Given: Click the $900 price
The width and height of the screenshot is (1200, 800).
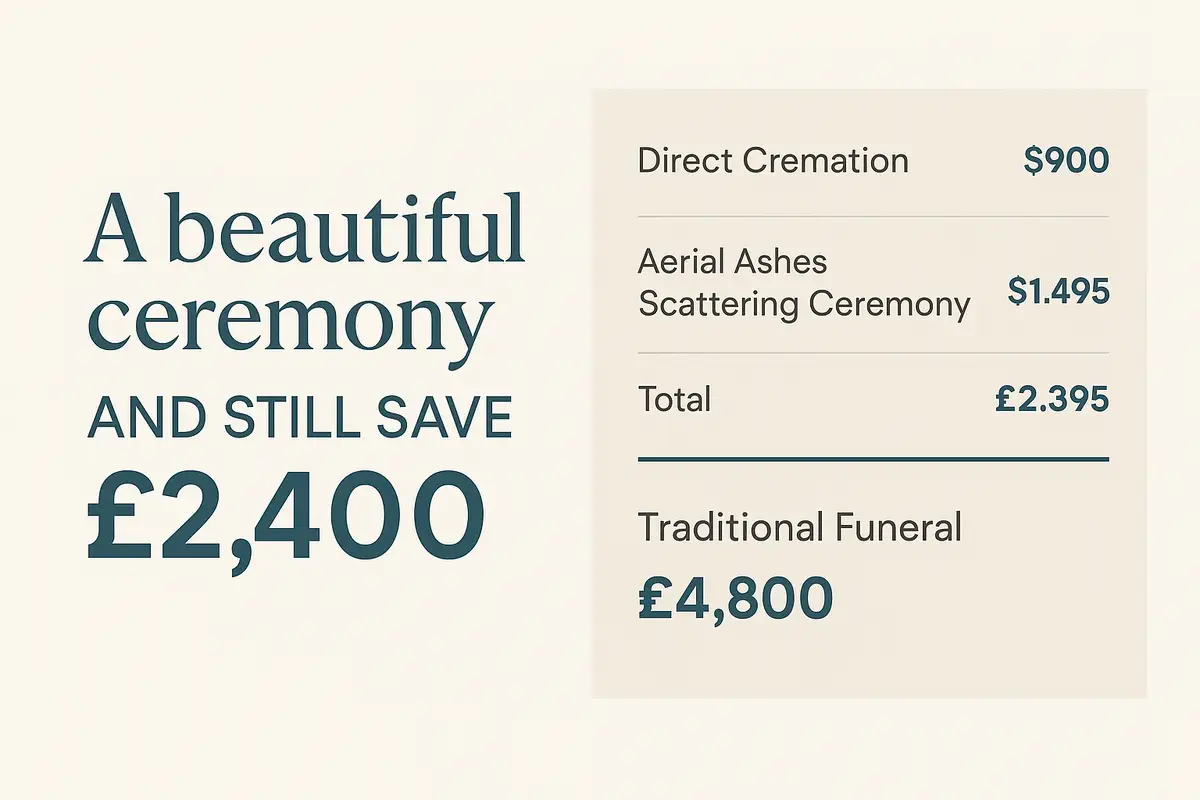Looking at the screenshot, I should 1066,161.
